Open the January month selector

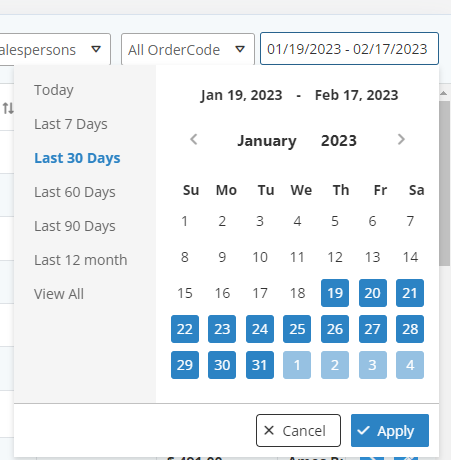[x=267, y=141]
